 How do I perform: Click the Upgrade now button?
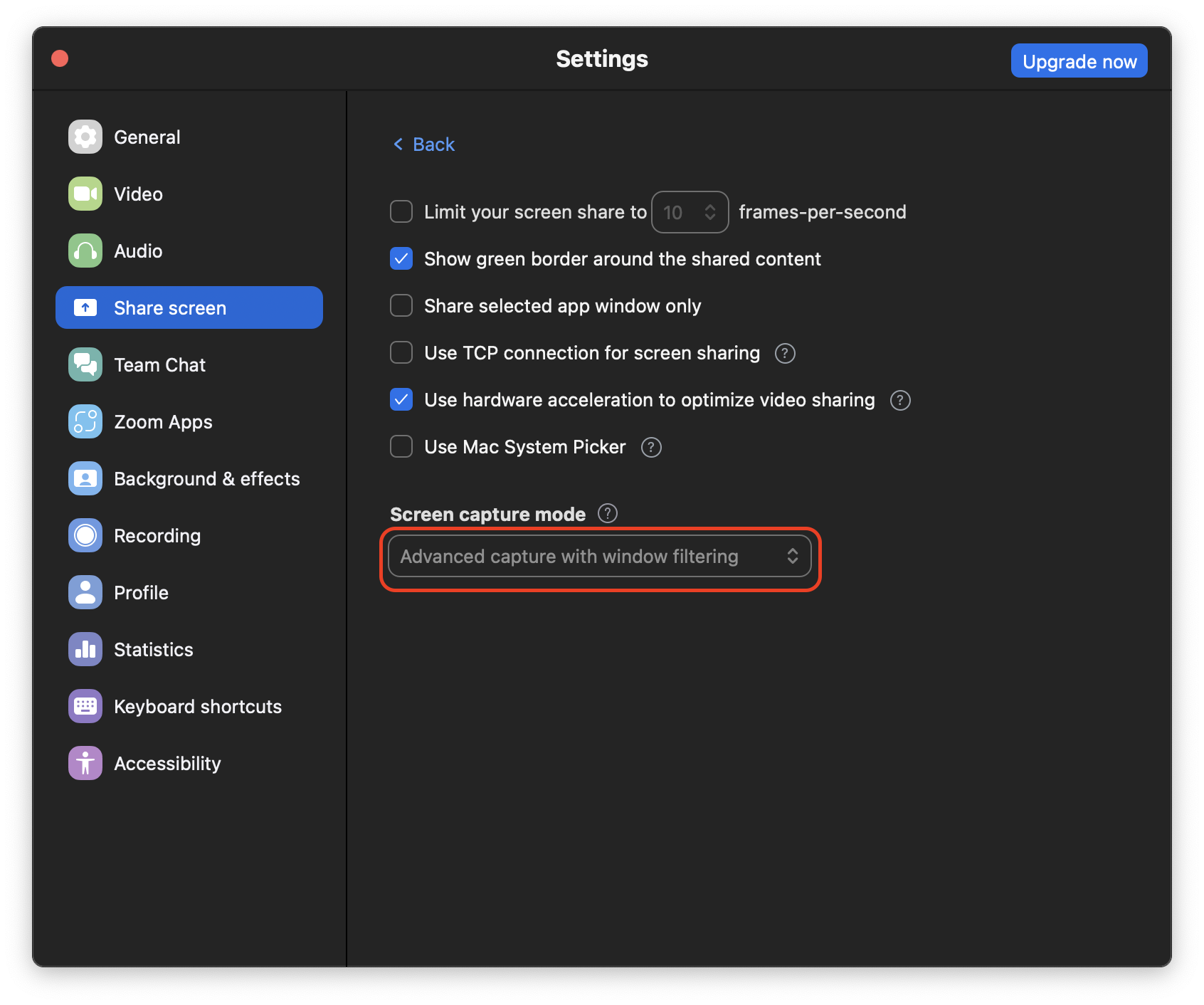click(1079, 60)
